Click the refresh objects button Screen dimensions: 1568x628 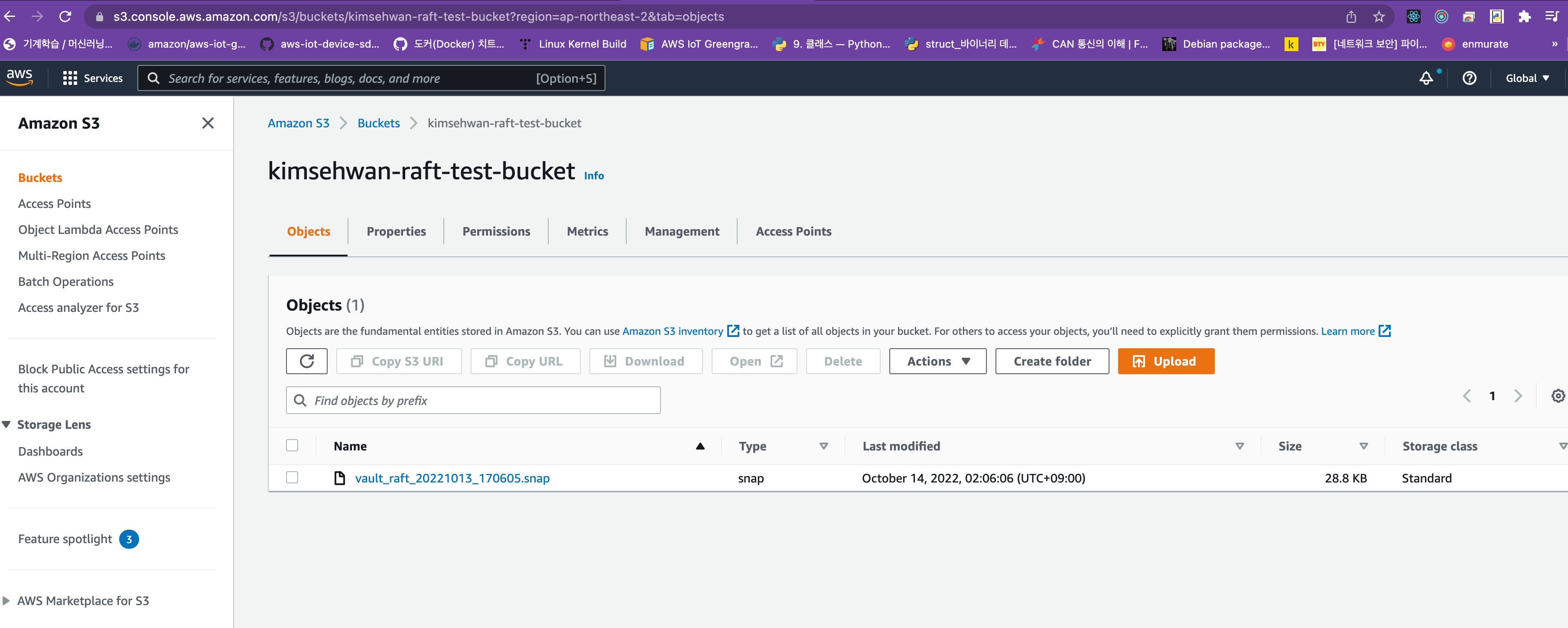[306, 361]
